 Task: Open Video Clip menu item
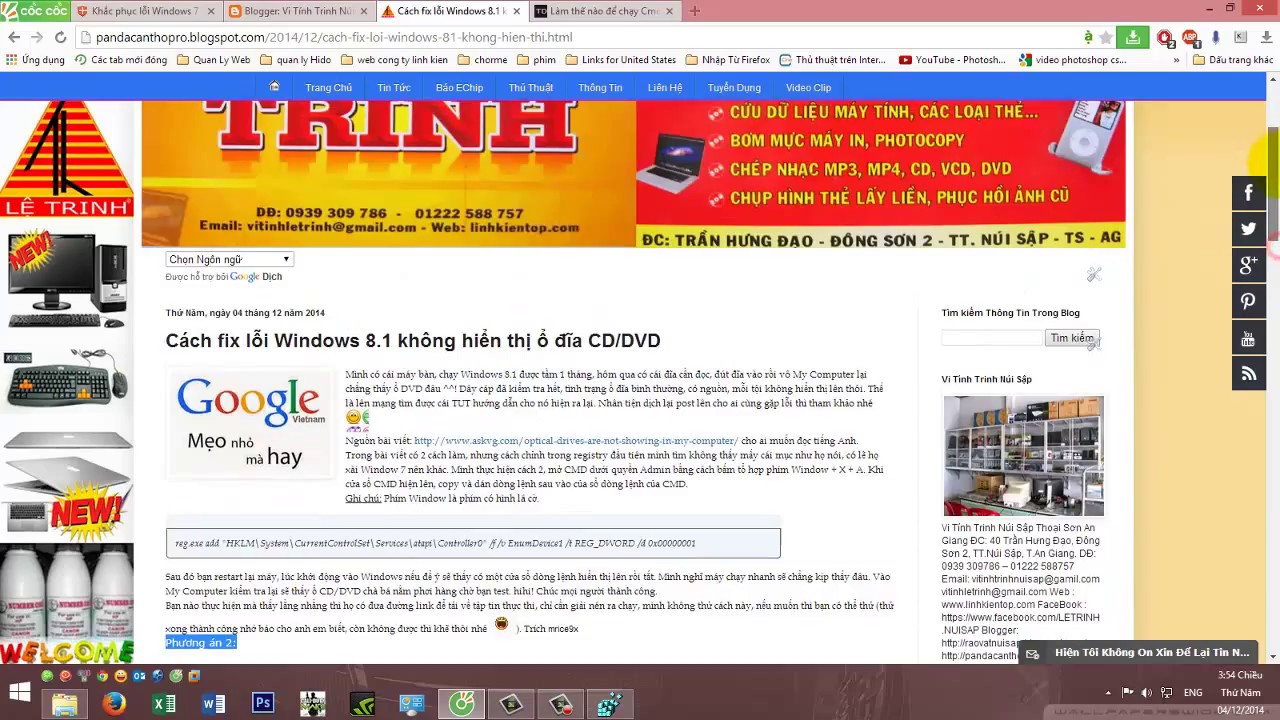click(x=808, y=88)
